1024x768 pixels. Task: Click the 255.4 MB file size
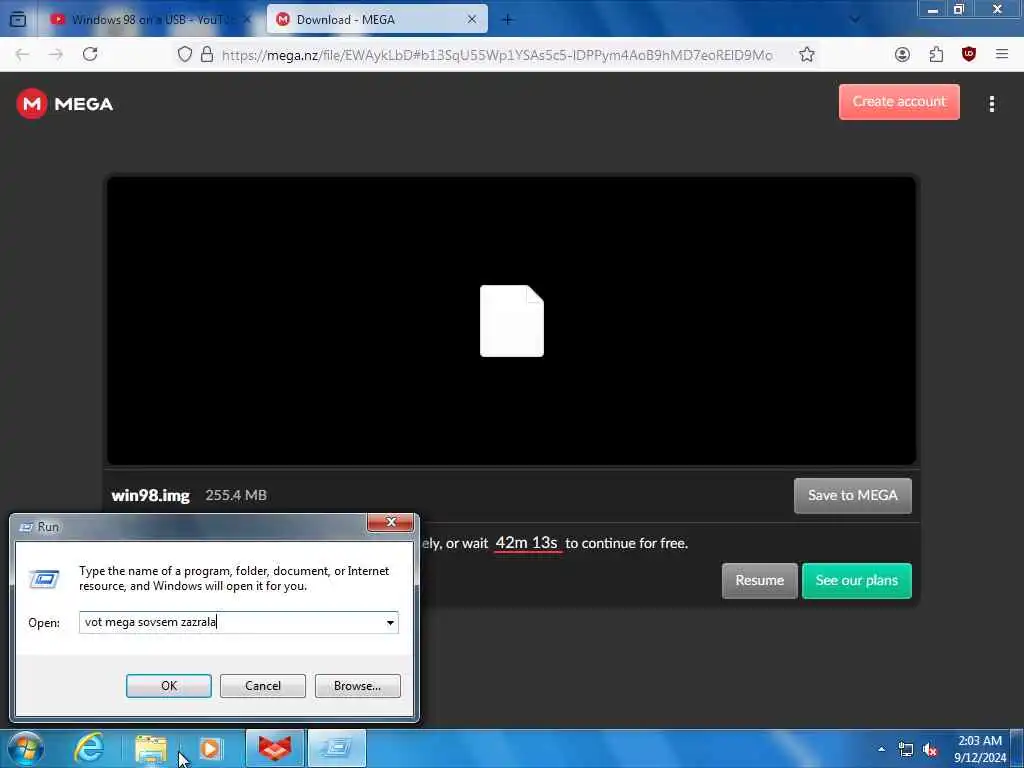[236, 496]
